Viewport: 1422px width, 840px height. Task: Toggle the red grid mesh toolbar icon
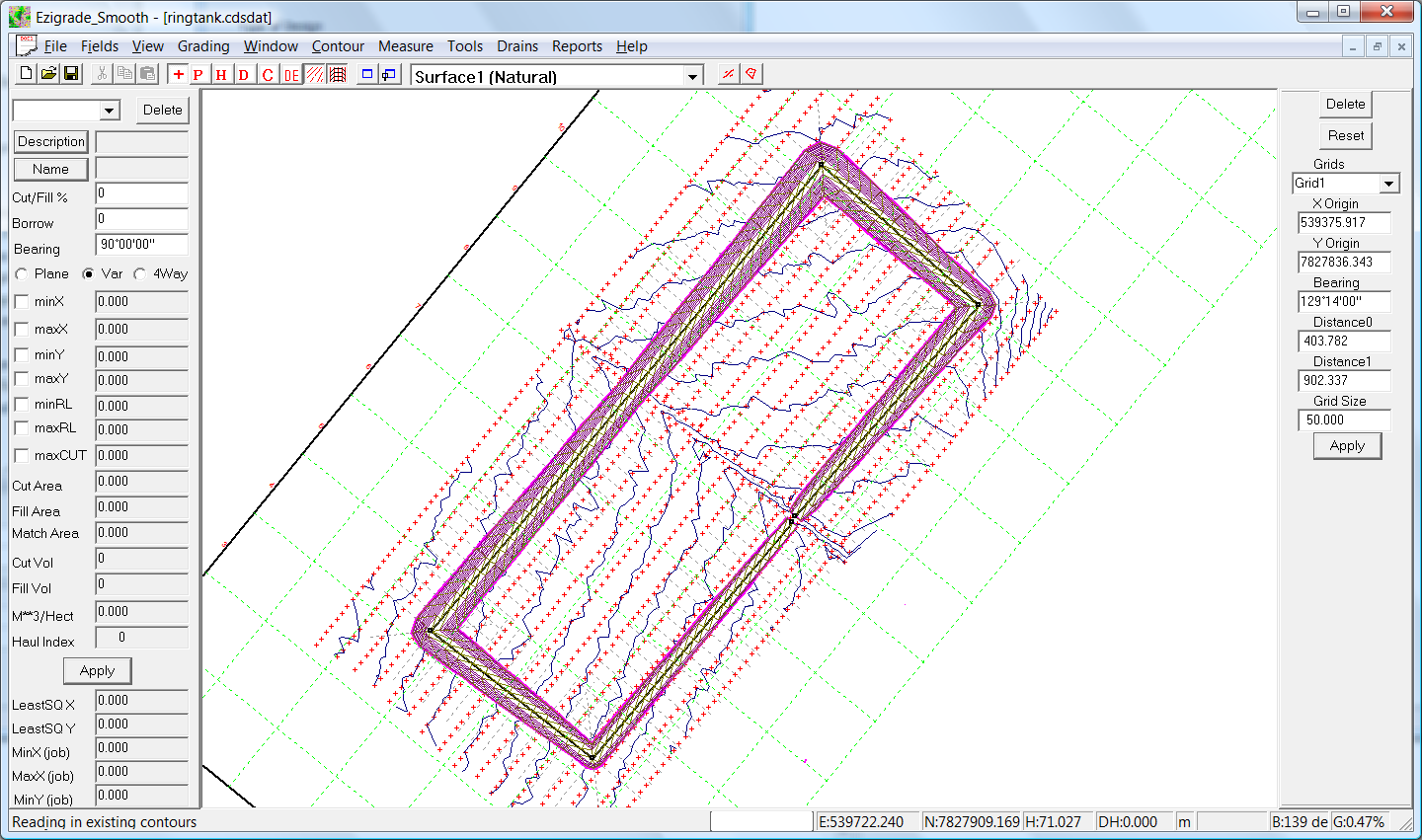(x=338, y=75)
